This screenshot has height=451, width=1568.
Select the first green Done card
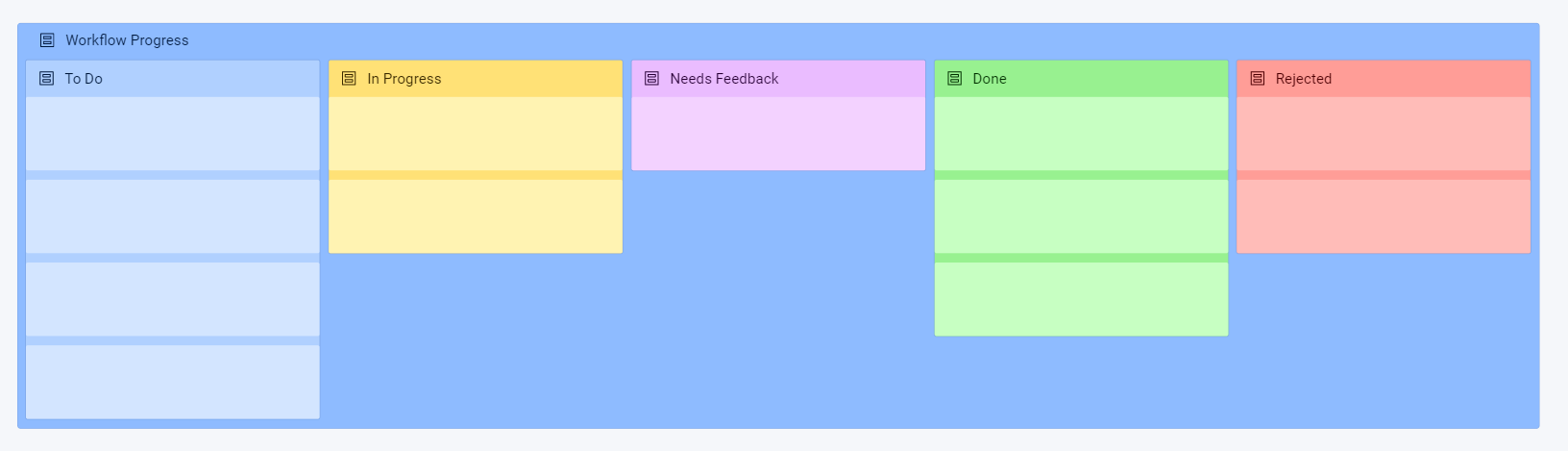pyautogui.click(x=1081, y=134)
